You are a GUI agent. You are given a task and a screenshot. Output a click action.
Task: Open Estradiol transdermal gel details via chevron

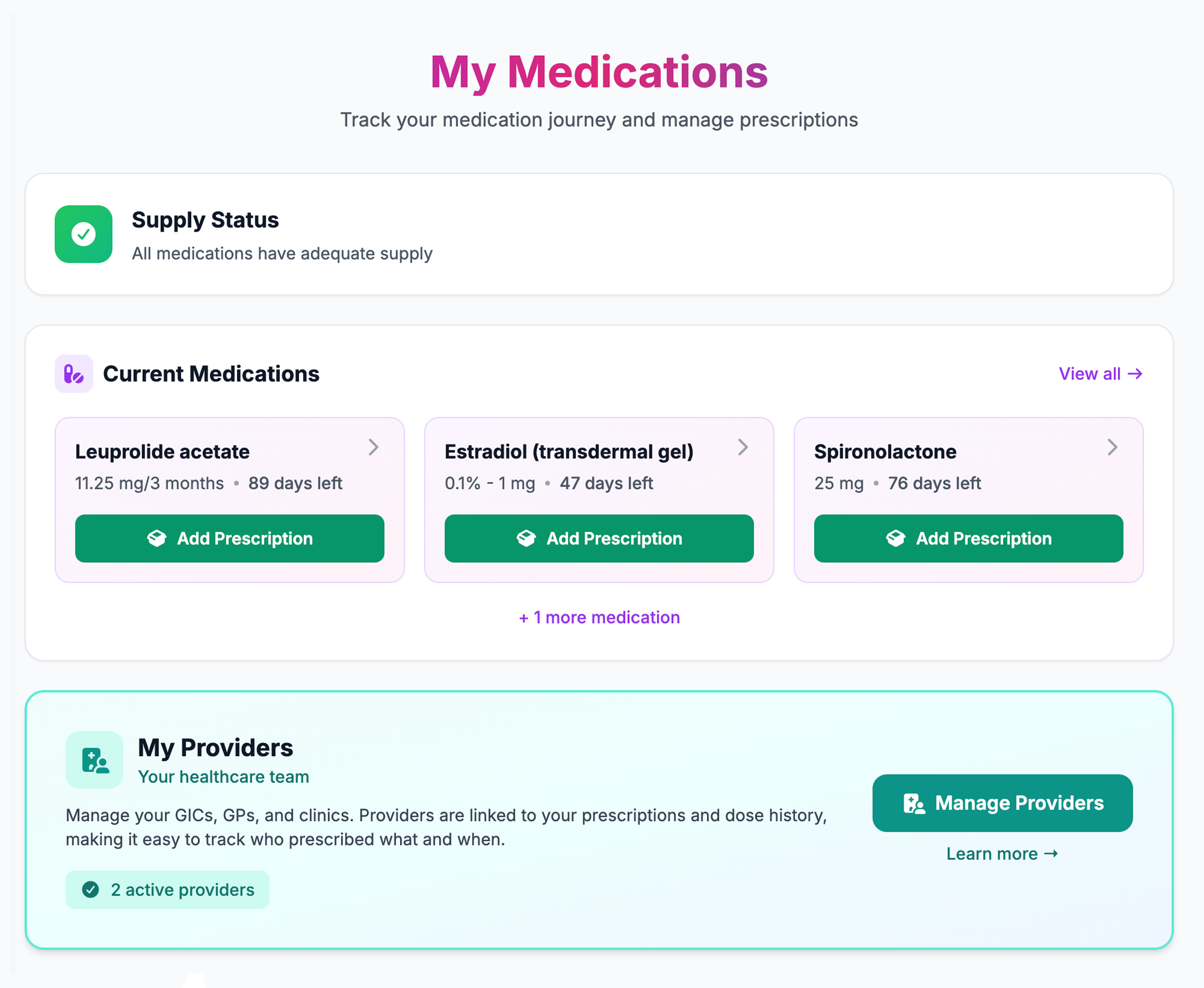point(744,448)
